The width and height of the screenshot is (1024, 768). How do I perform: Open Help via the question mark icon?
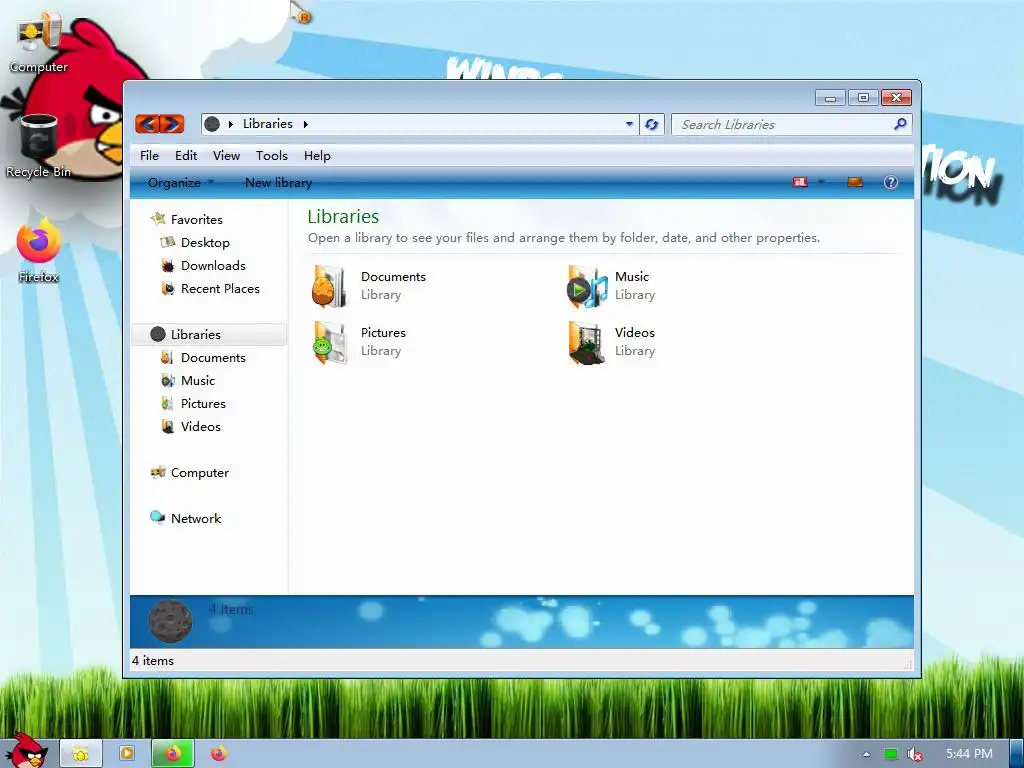point(891,182)
